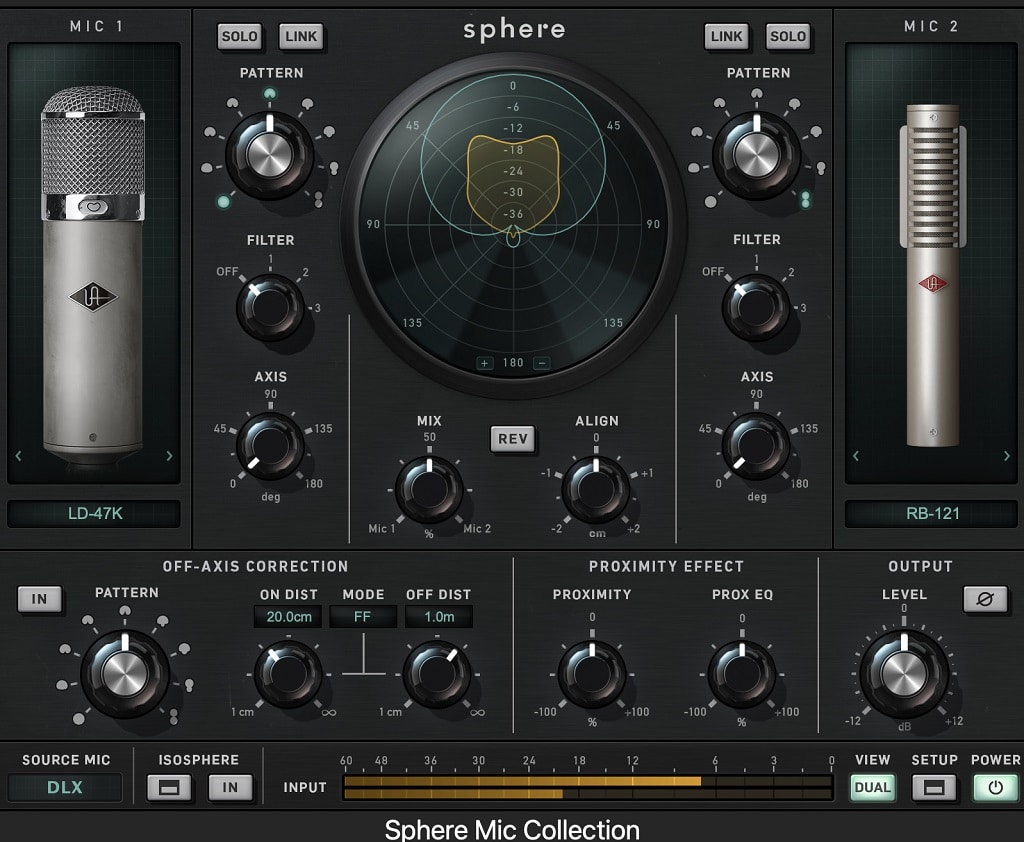The width and height of the screenshot is (1024, 842).
Task: Toggle the plugin POWER button
Action: click(x=995, y=788)
